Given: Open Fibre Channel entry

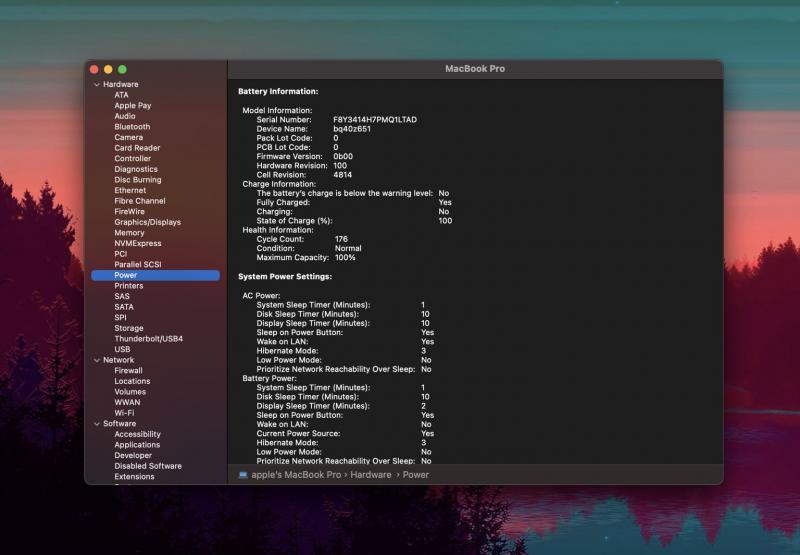Looking at the screenshot, I should pyautogui.click(x=140, y=201).
